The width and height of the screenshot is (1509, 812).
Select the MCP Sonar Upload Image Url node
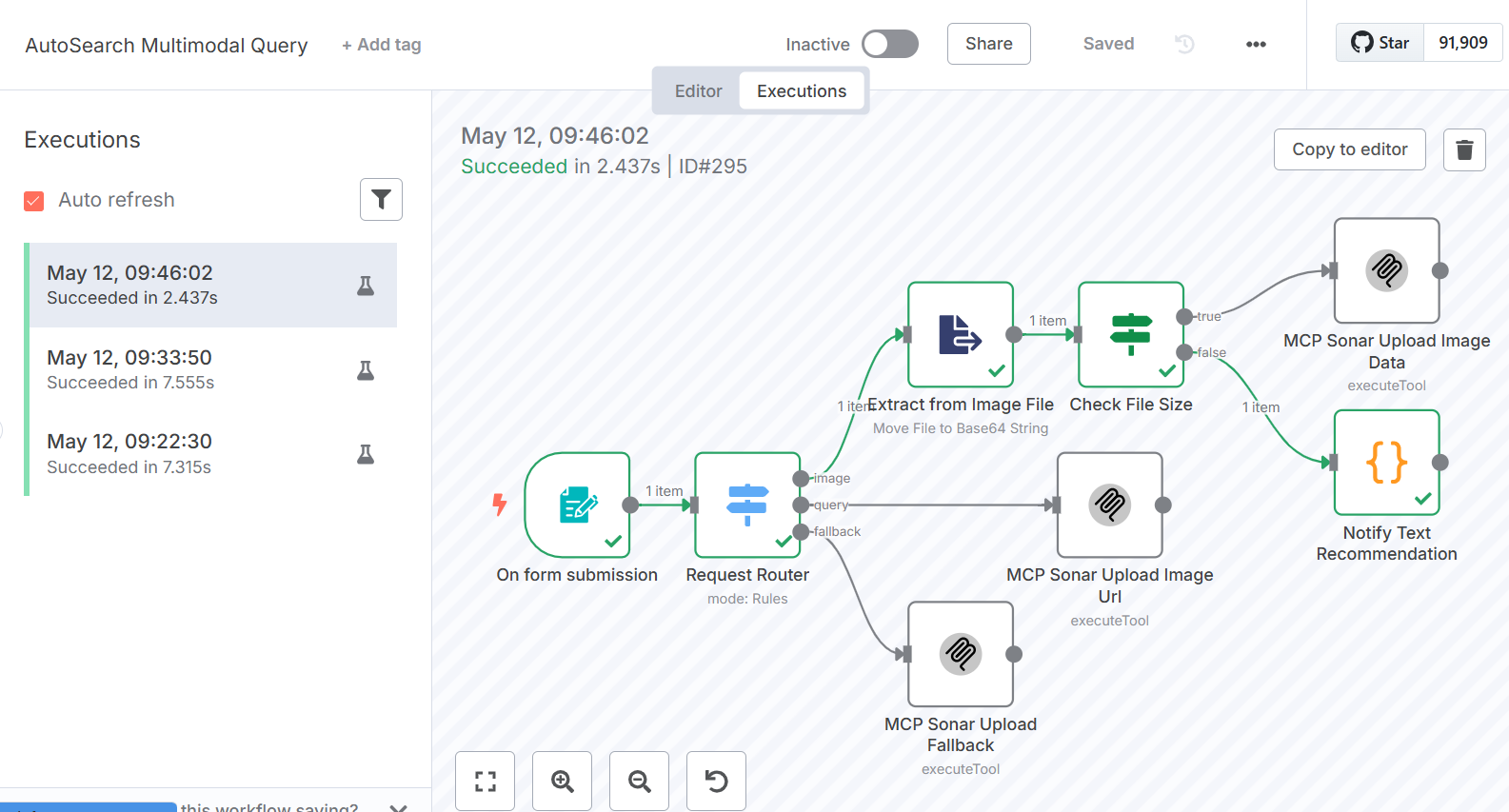[x=1110, y=505]
